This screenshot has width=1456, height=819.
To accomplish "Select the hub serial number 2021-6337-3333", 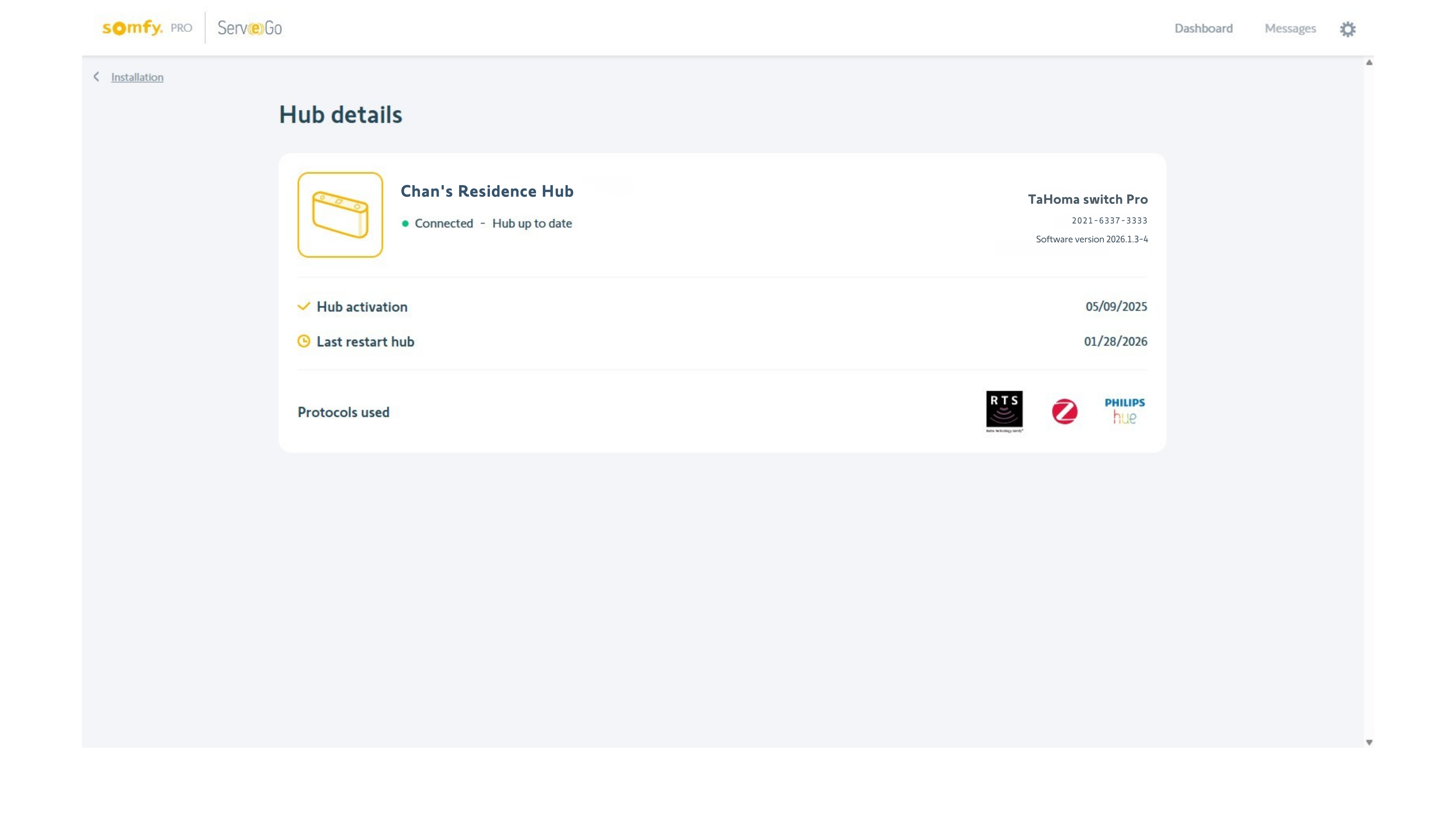I will [1109, 220].
